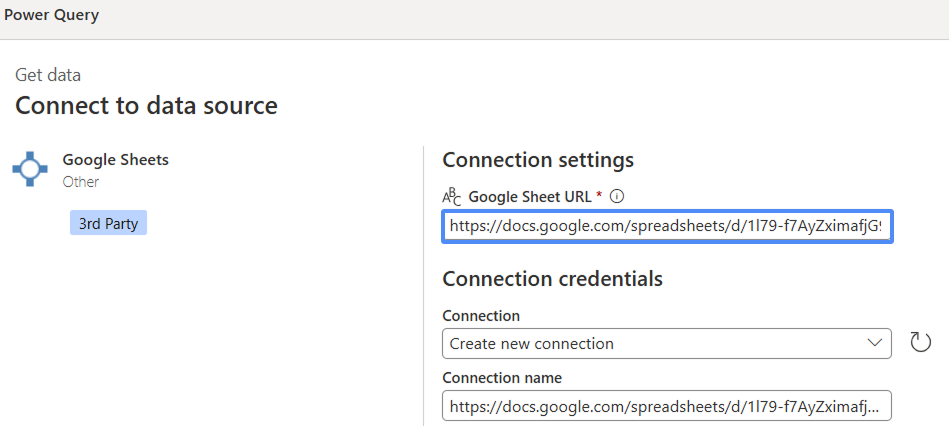Click the info icon beside Google Sheet URL
This screenshot has width=949, height=426.
[x=617, y=196]
